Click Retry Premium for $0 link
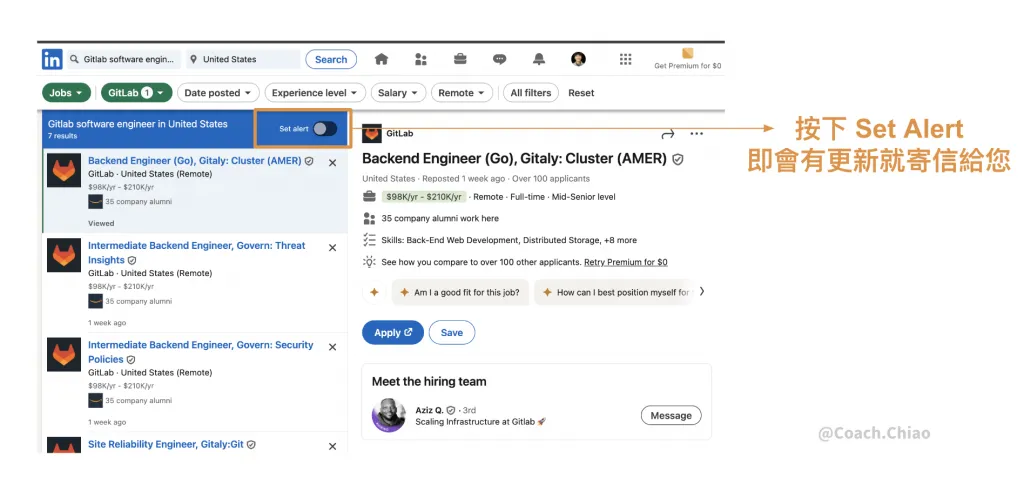This screenshot has height=484, width=1024. (x=626, y=262)
